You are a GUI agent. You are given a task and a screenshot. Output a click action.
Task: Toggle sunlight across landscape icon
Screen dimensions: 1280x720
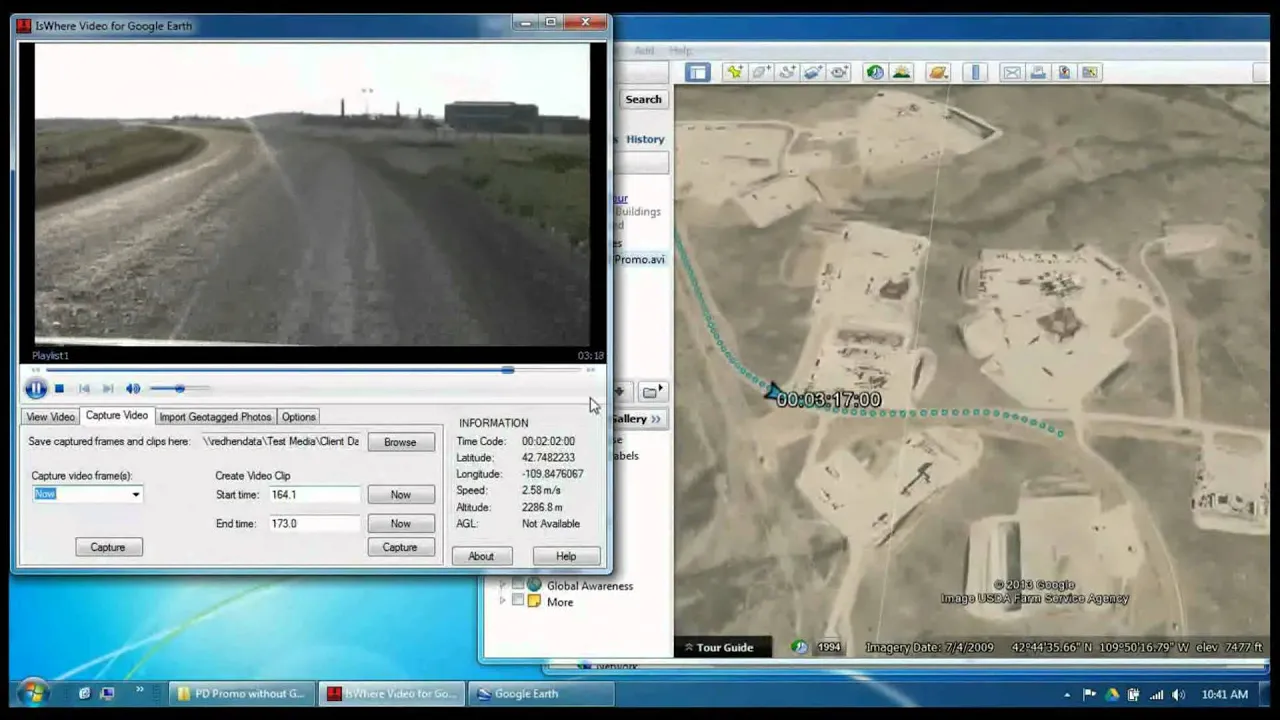pyautogui.click(x=901, y=72)
